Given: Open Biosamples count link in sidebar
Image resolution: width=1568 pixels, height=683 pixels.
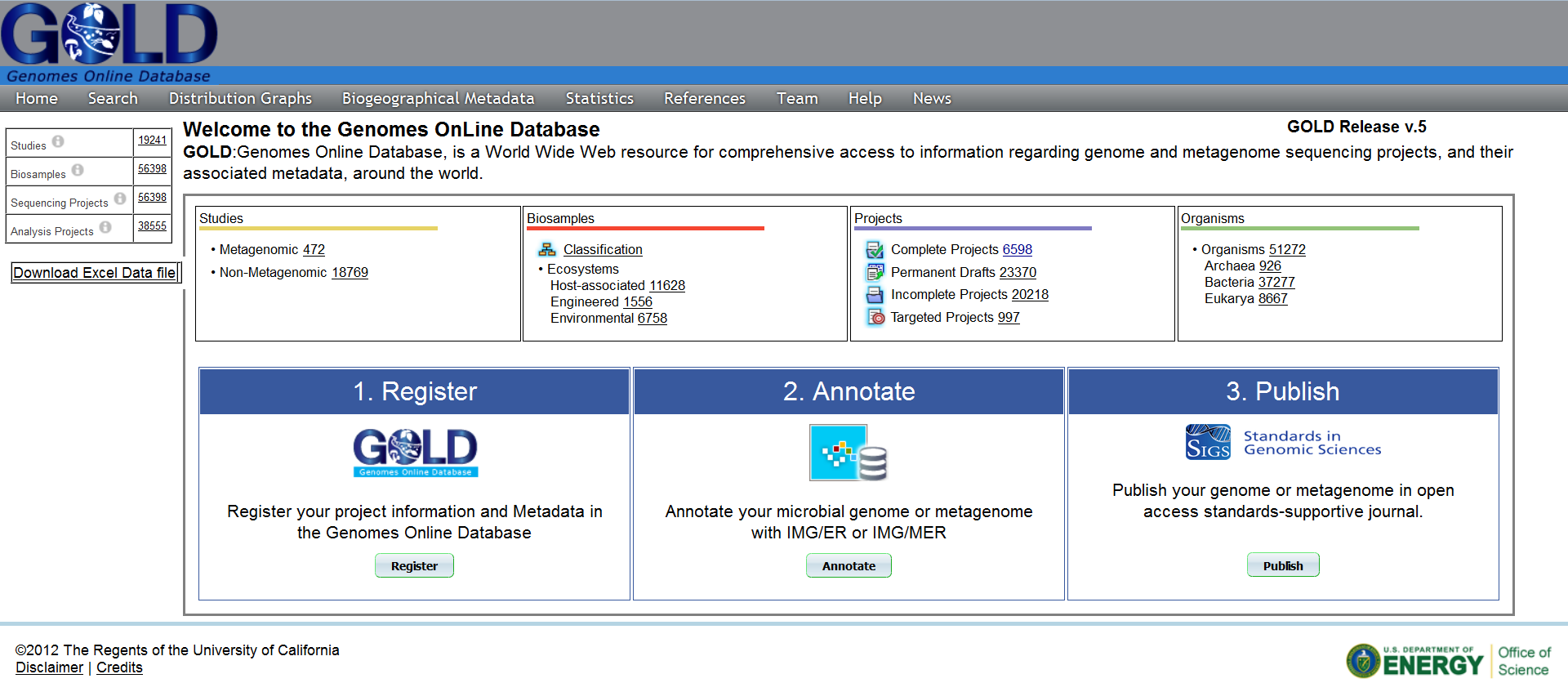Looking at the screenshot, I should coord(152,169).
